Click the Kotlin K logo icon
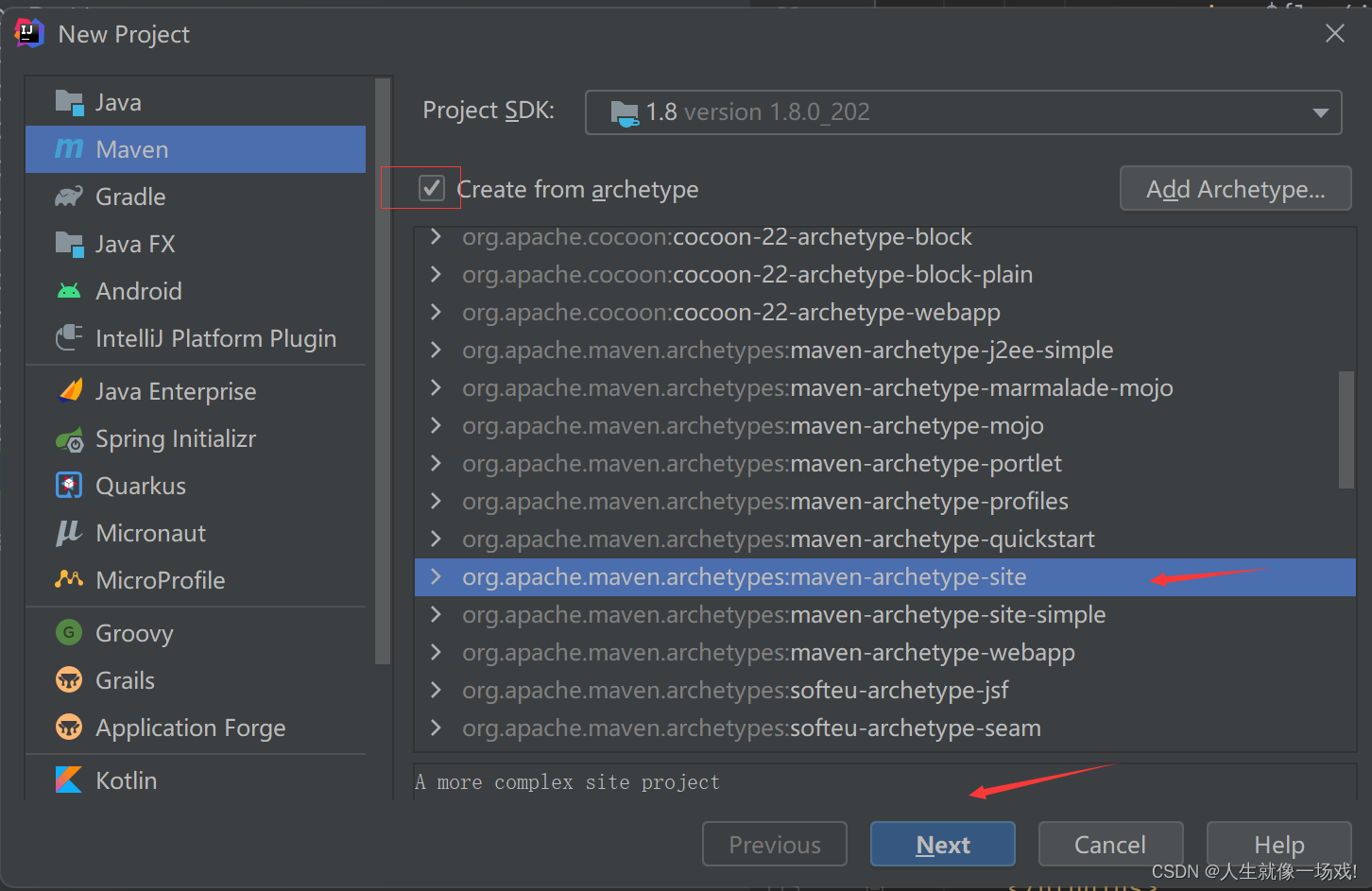1372x891 pixels. click(69, 780)
